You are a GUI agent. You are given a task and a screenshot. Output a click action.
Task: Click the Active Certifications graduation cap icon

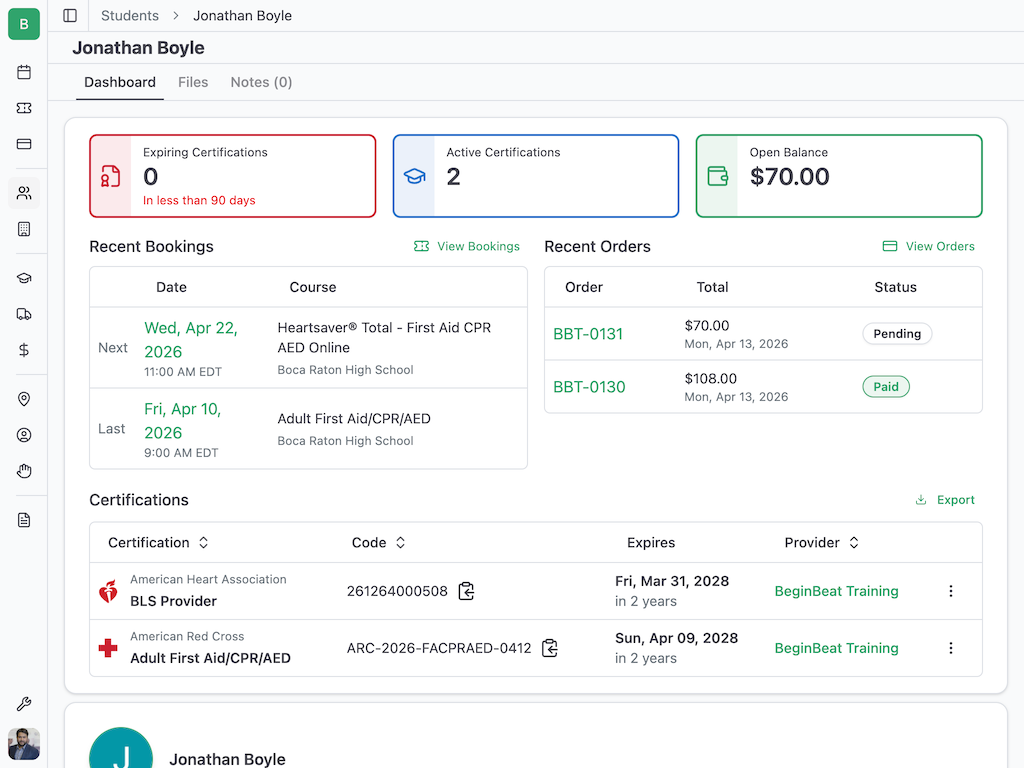[x=414, y=176]
